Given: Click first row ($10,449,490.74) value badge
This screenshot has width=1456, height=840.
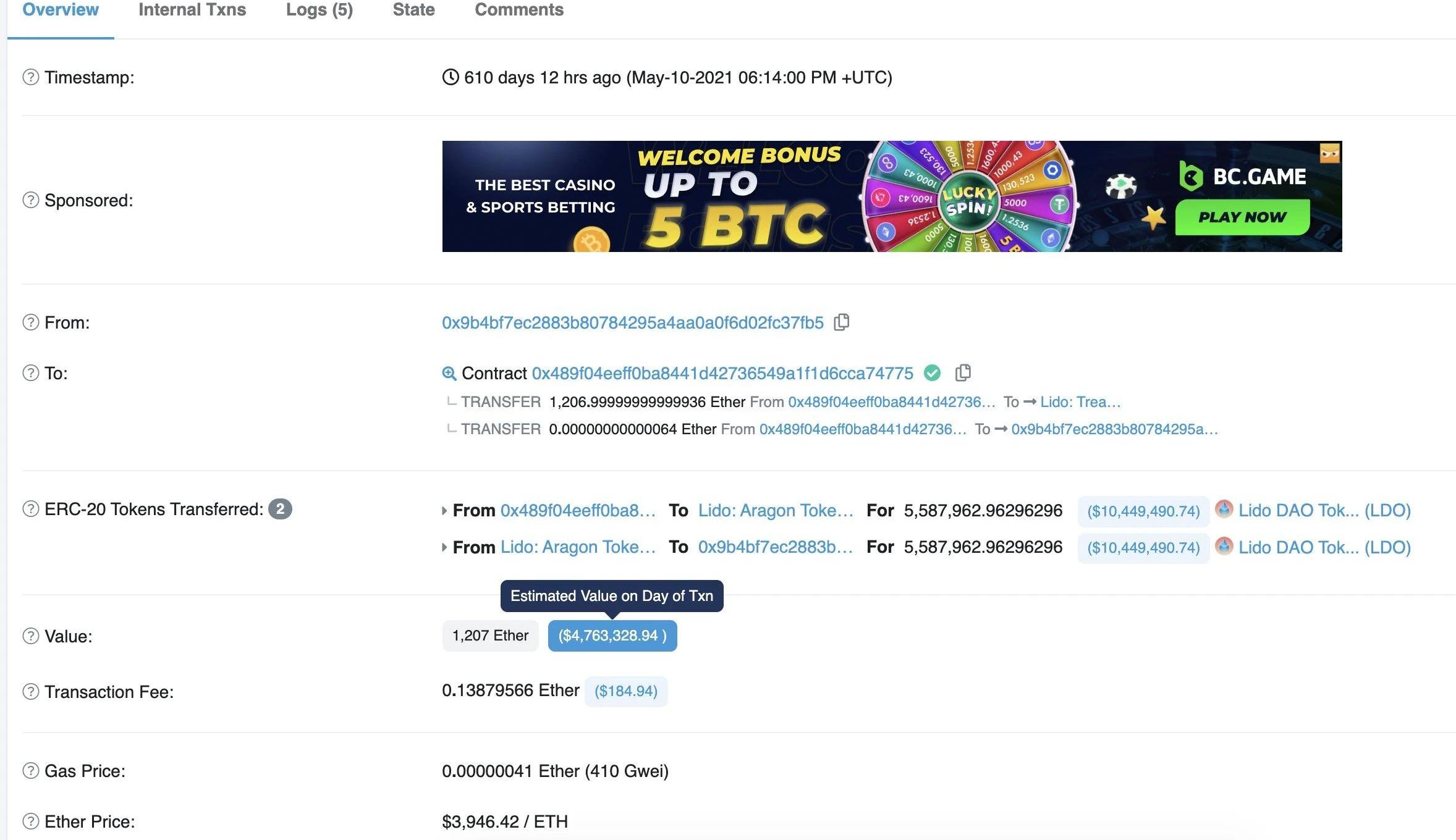Looking at the screenshot, I should click(1143, 511).
